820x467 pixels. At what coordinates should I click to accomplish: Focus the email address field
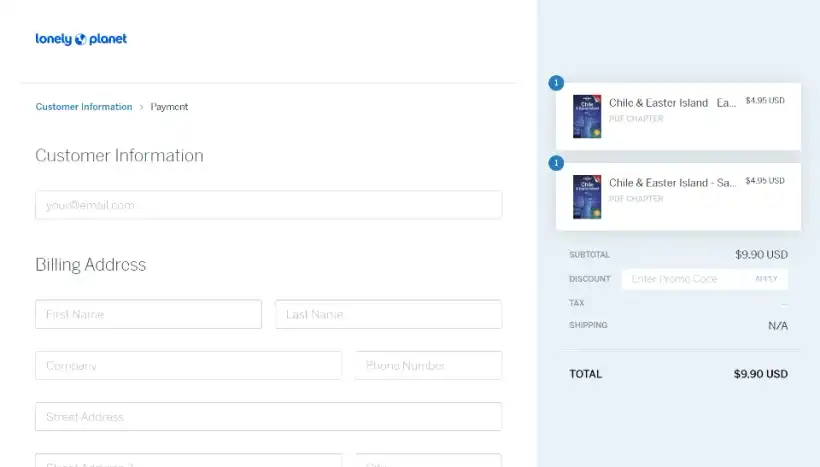268,205
